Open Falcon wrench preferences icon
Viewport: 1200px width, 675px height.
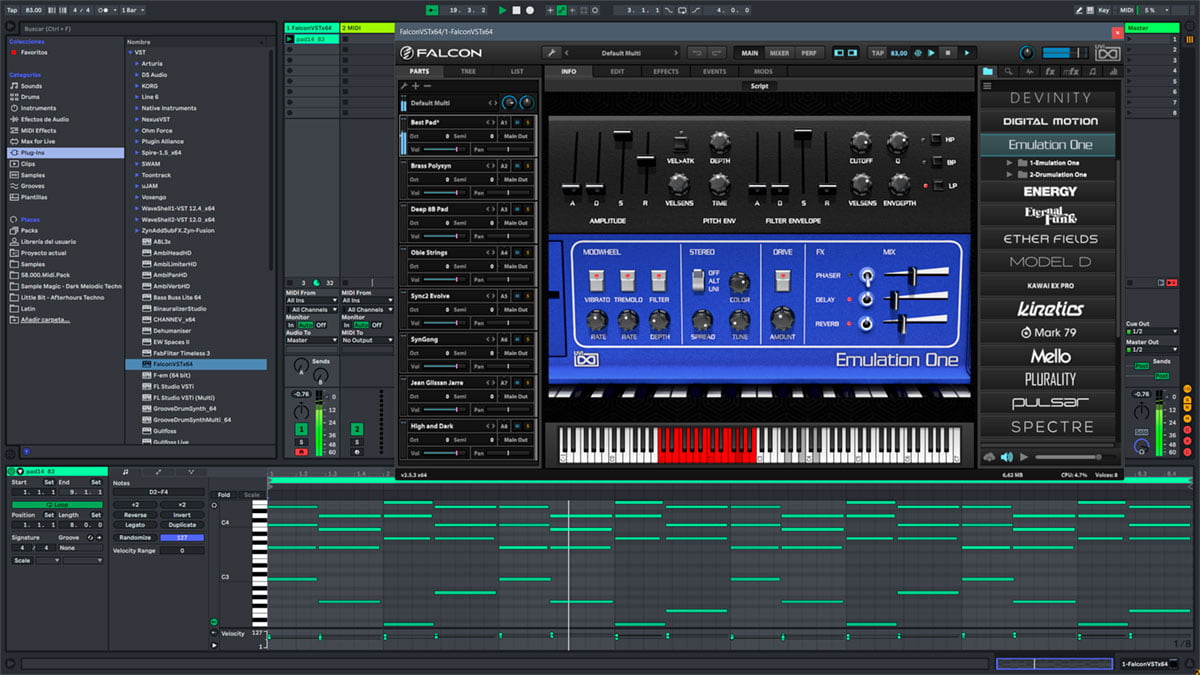(x=551, y=53)
